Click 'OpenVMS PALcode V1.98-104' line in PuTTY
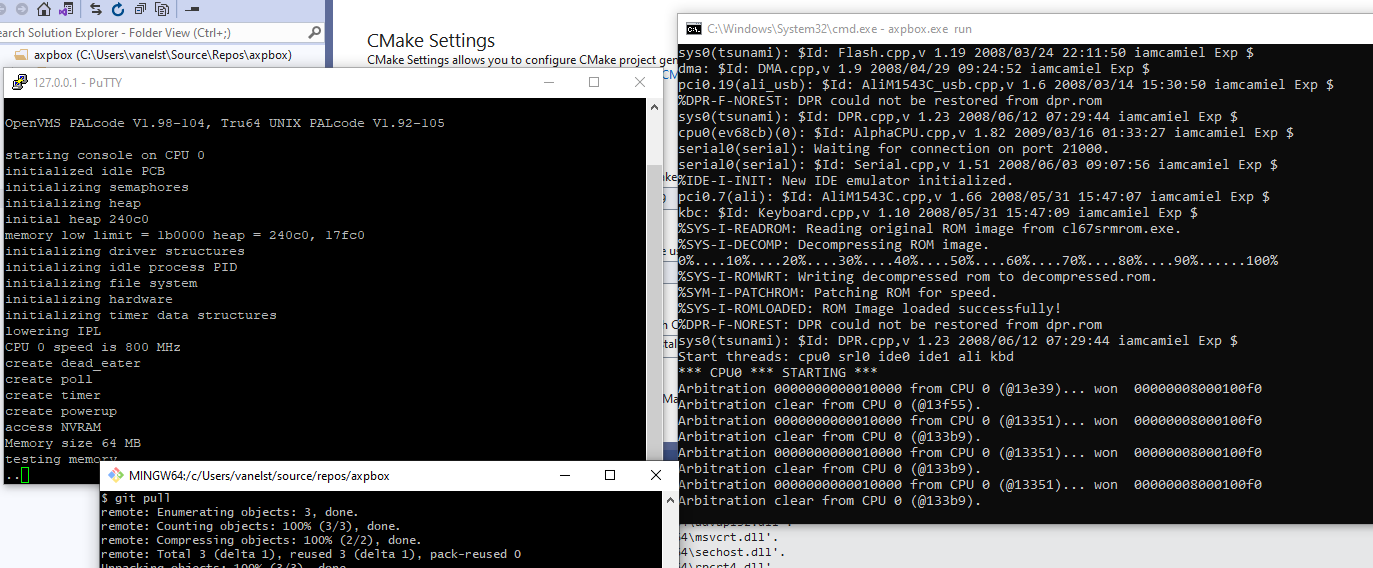Image resolution: width=1373 pixels, height=568 pixels. coord(225,123)
